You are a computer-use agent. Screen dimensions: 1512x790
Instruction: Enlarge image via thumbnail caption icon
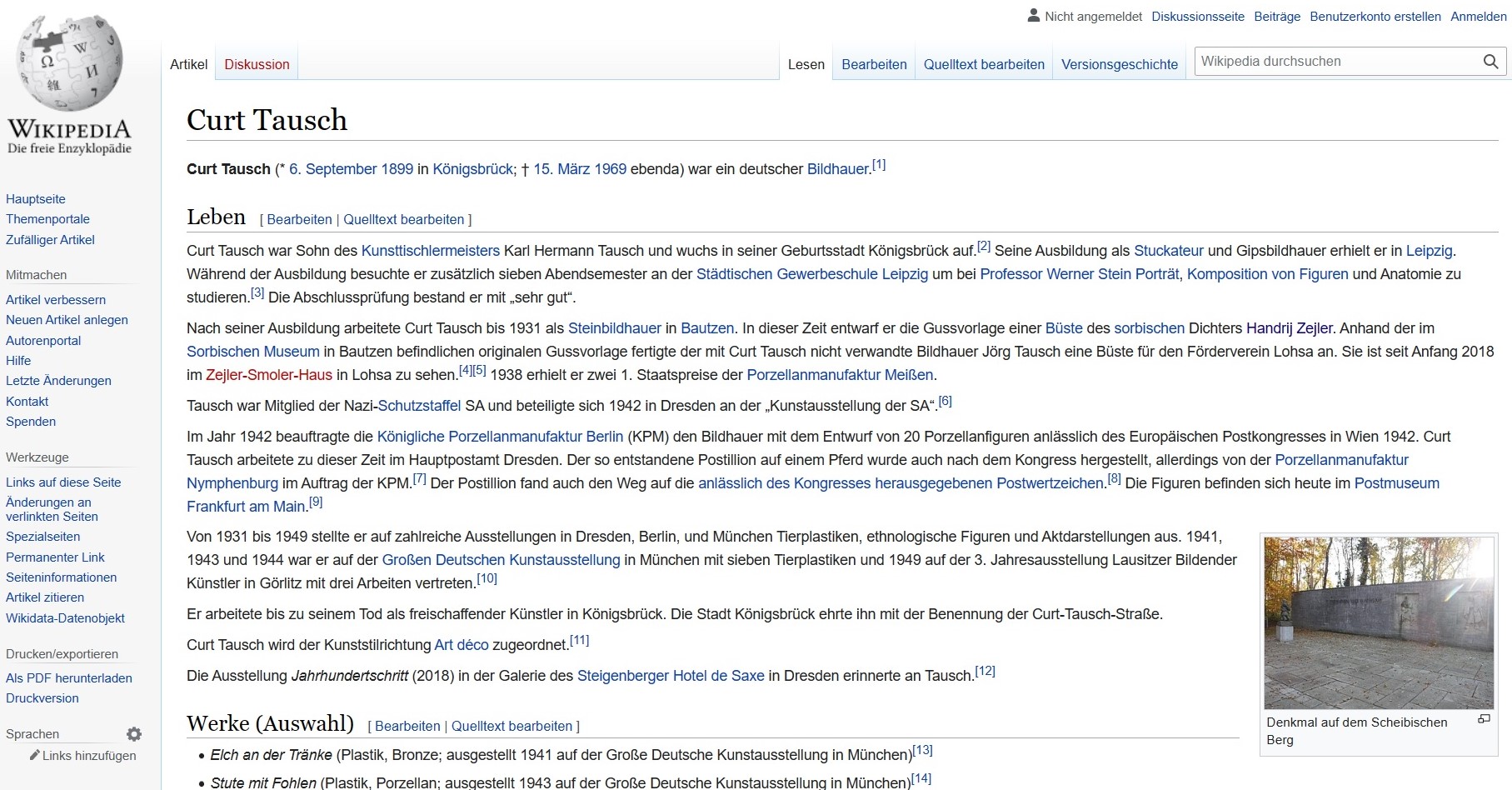pyautogui.click(x=1484, y=719)
